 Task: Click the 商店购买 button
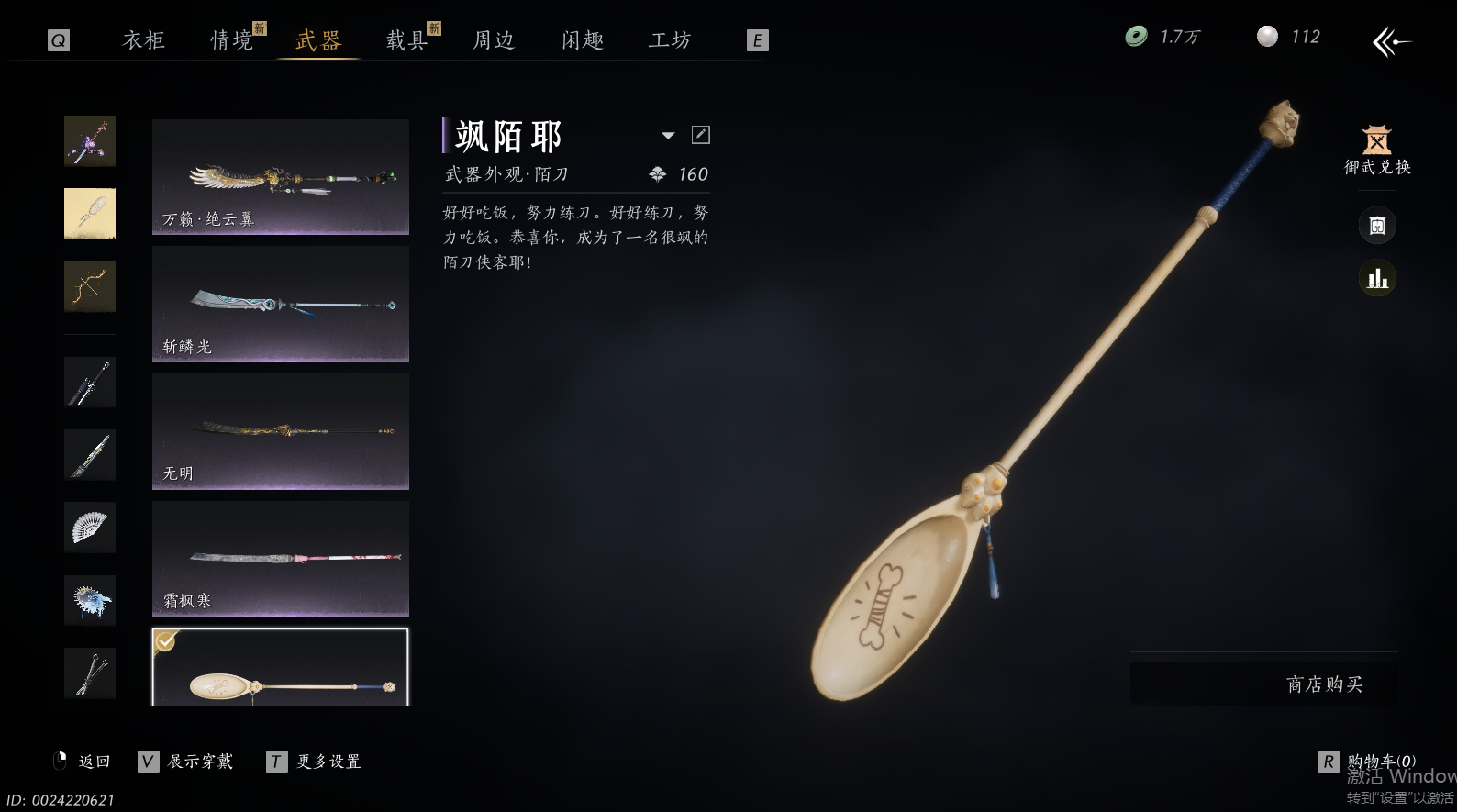coord(1264,684)
